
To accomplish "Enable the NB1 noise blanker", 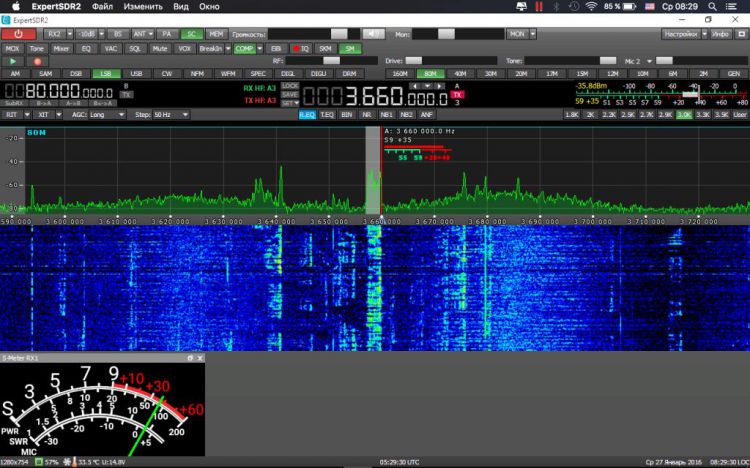I will [386, 115].
